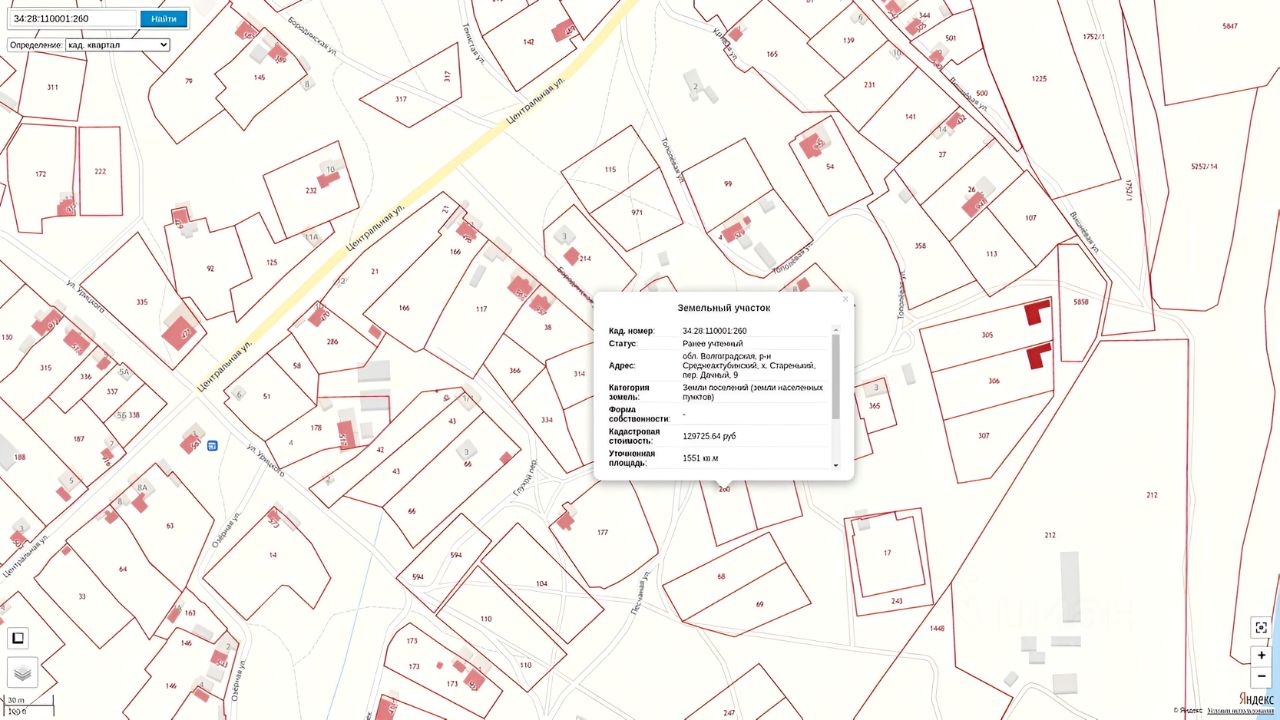Click land parcel 311

point(52,87)
